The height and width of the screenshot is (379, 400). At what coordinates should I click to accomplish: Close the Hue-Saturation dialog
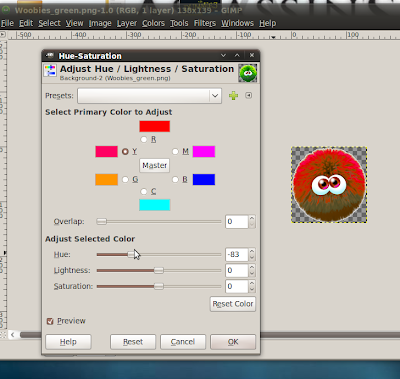(252, 55)
